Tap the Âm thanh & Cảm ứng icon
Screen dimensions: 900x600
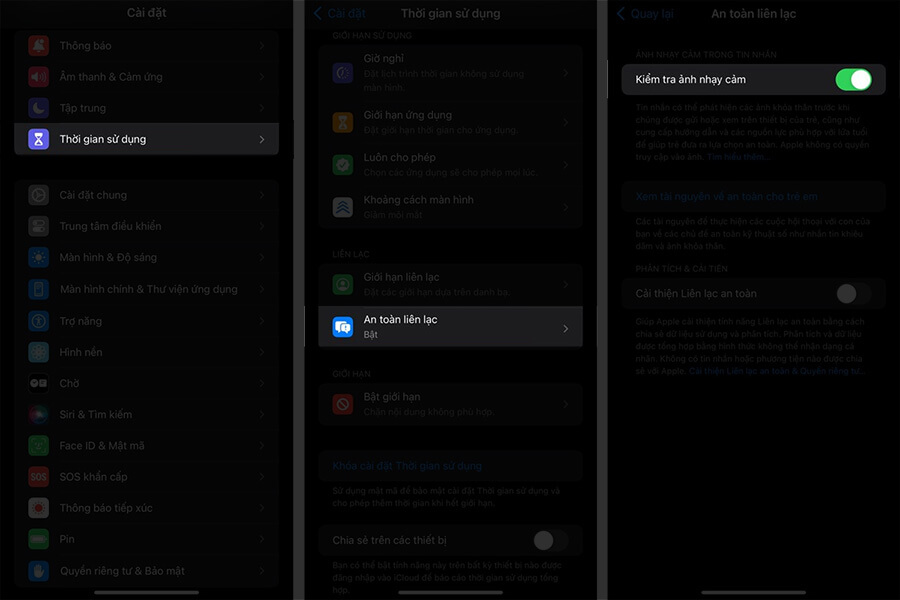tap(38, 77)
